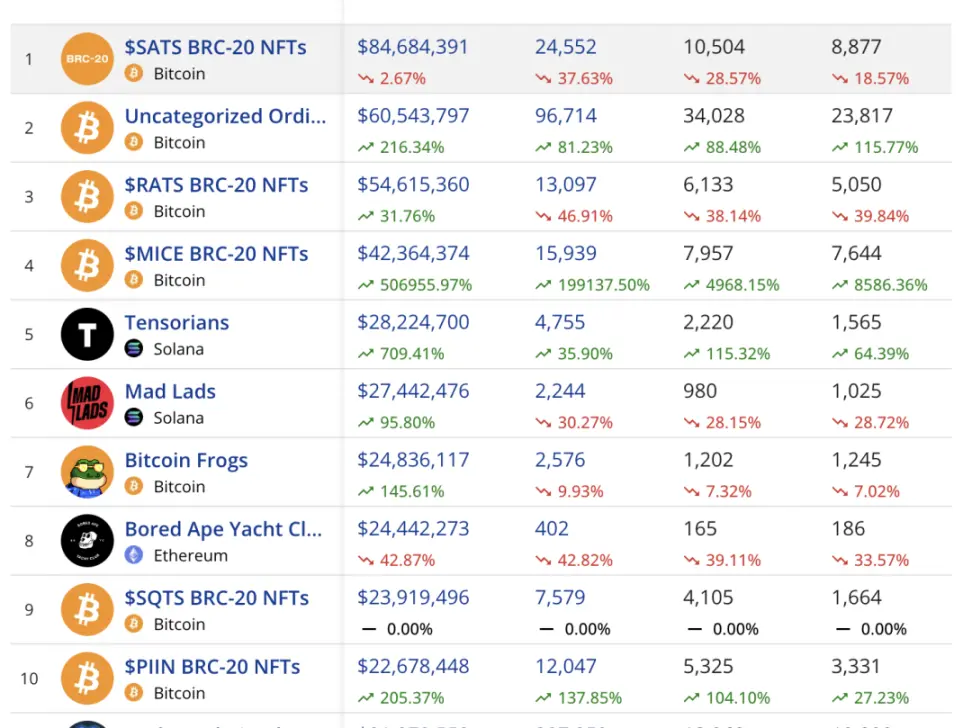This screenshot has width=972, height=728.
Task: Click the $22,678,448 volume for $PIIN
Action: click(x=413, y=667)
